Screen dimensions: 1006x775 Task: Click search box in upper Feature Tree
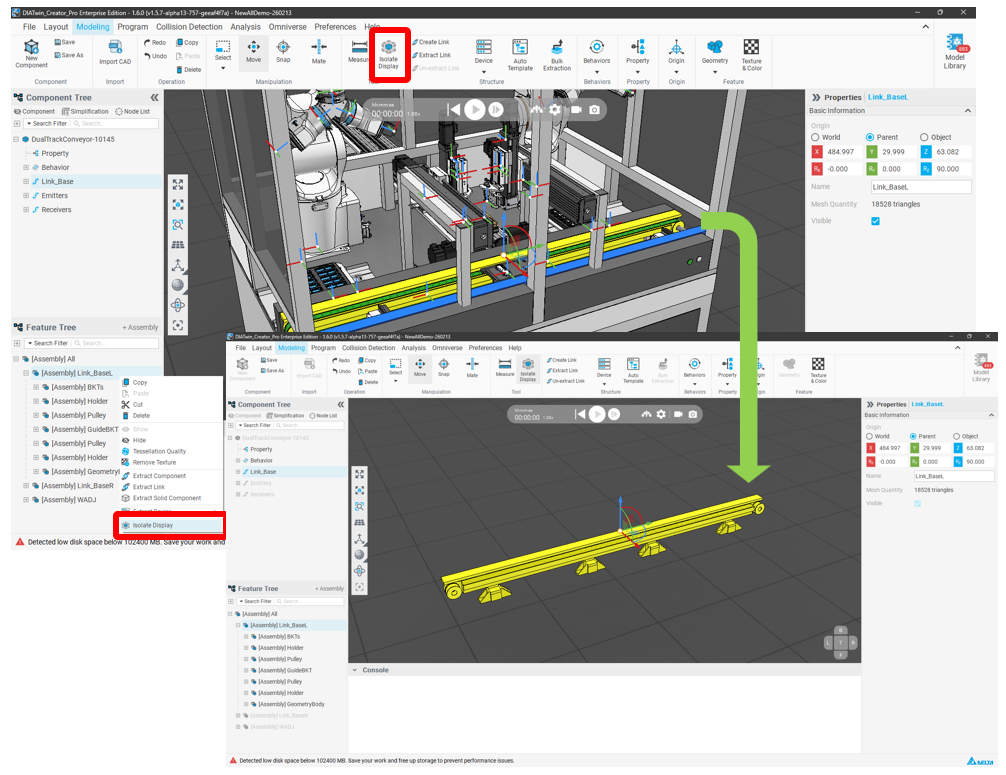[x=114, y=343]
